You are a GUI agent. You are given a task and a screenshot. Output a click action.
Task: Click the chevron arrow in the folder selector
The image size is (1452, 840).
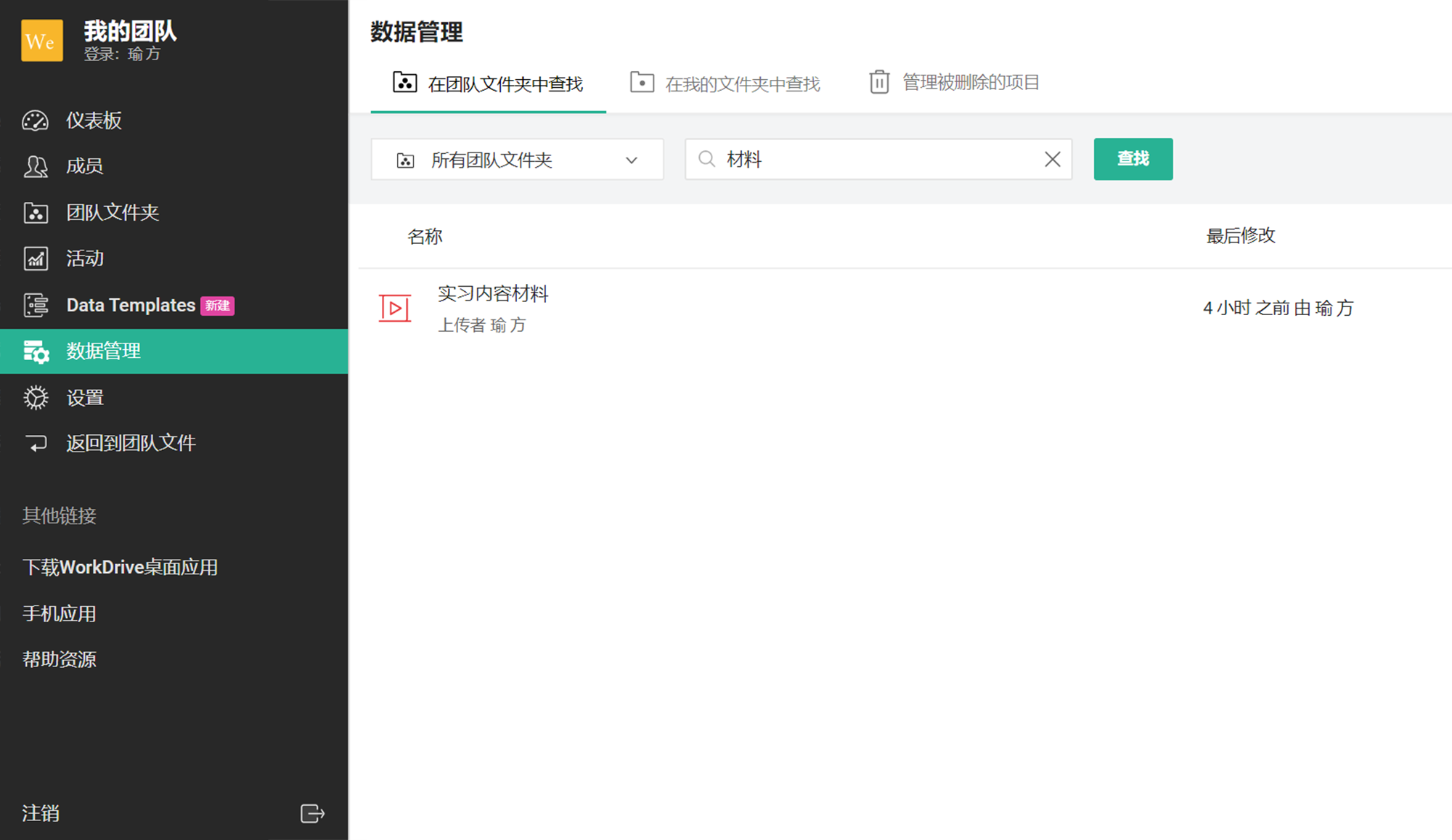(632, 160)
